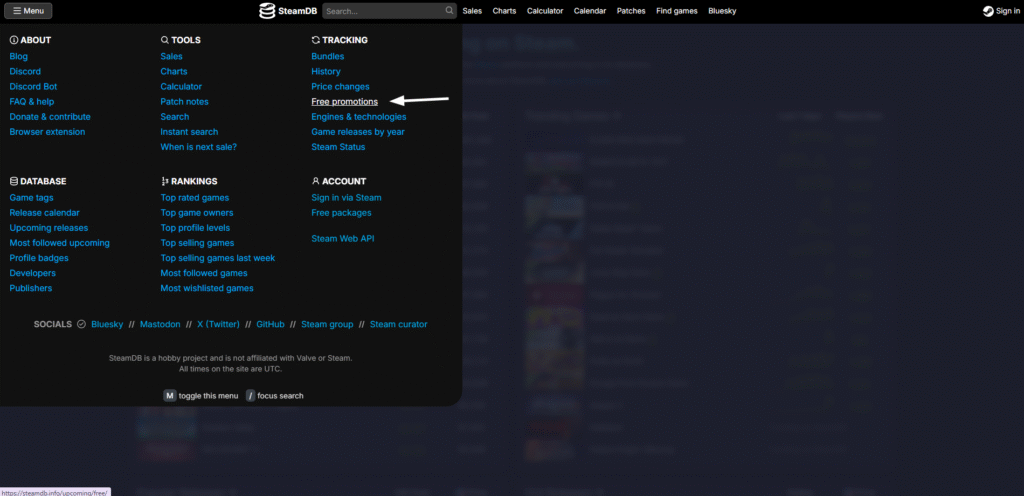Focus the Search input field

(389, 11)
